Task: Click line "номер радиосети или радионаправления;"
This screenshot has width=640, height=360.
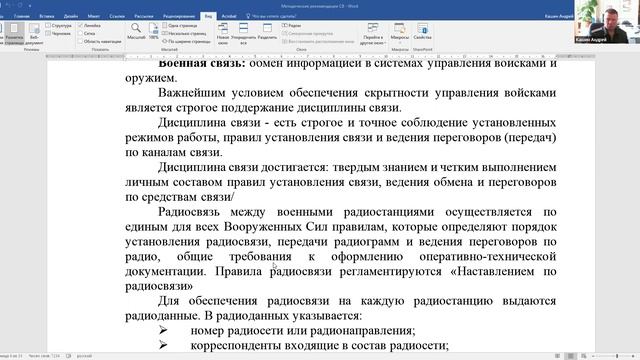Action: click(303, 331)
